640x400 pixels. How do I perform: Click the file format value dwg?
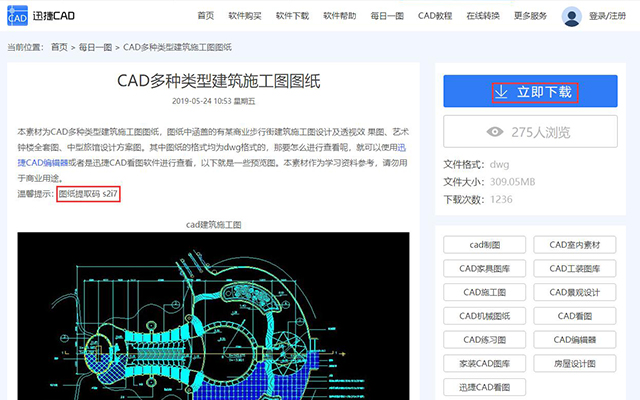[x=500, y=164]
